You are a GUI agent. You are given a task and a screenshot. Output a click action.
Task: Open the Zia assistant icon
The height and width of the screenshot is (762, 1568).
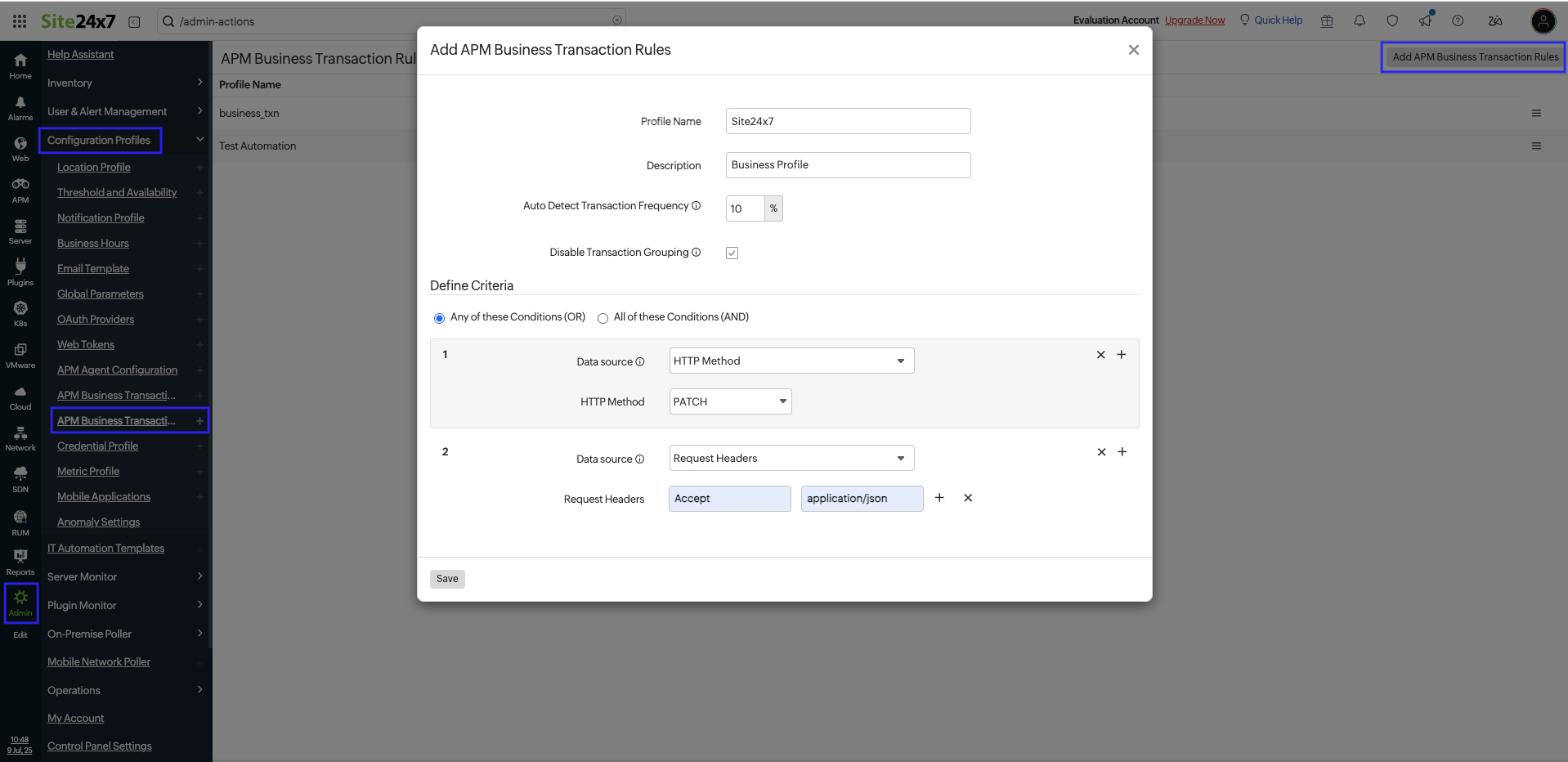1495,20
